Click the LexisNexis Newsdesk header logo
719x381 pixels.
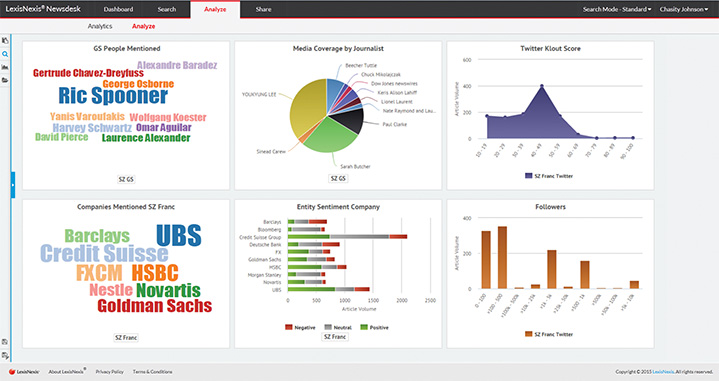coord(43,9)
